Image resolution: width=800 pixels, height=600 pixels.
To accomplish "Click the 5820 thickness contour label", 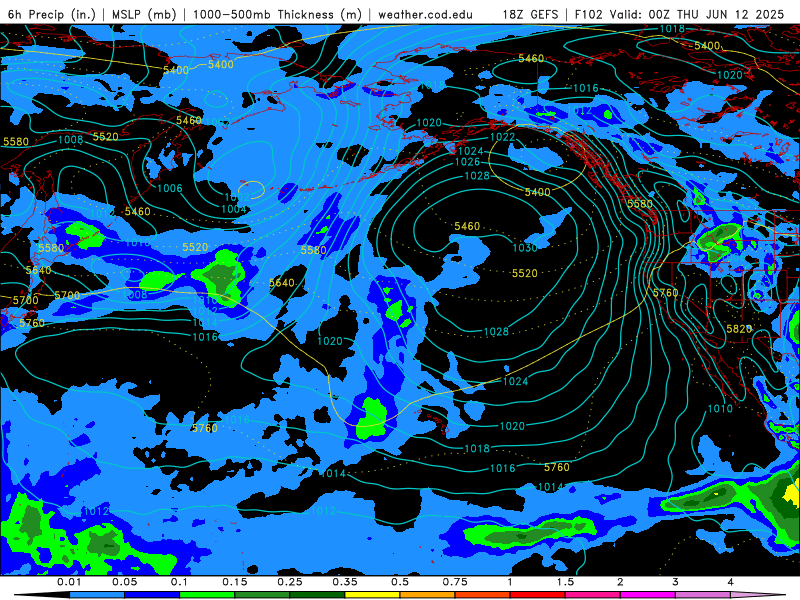I will [739, 329].
